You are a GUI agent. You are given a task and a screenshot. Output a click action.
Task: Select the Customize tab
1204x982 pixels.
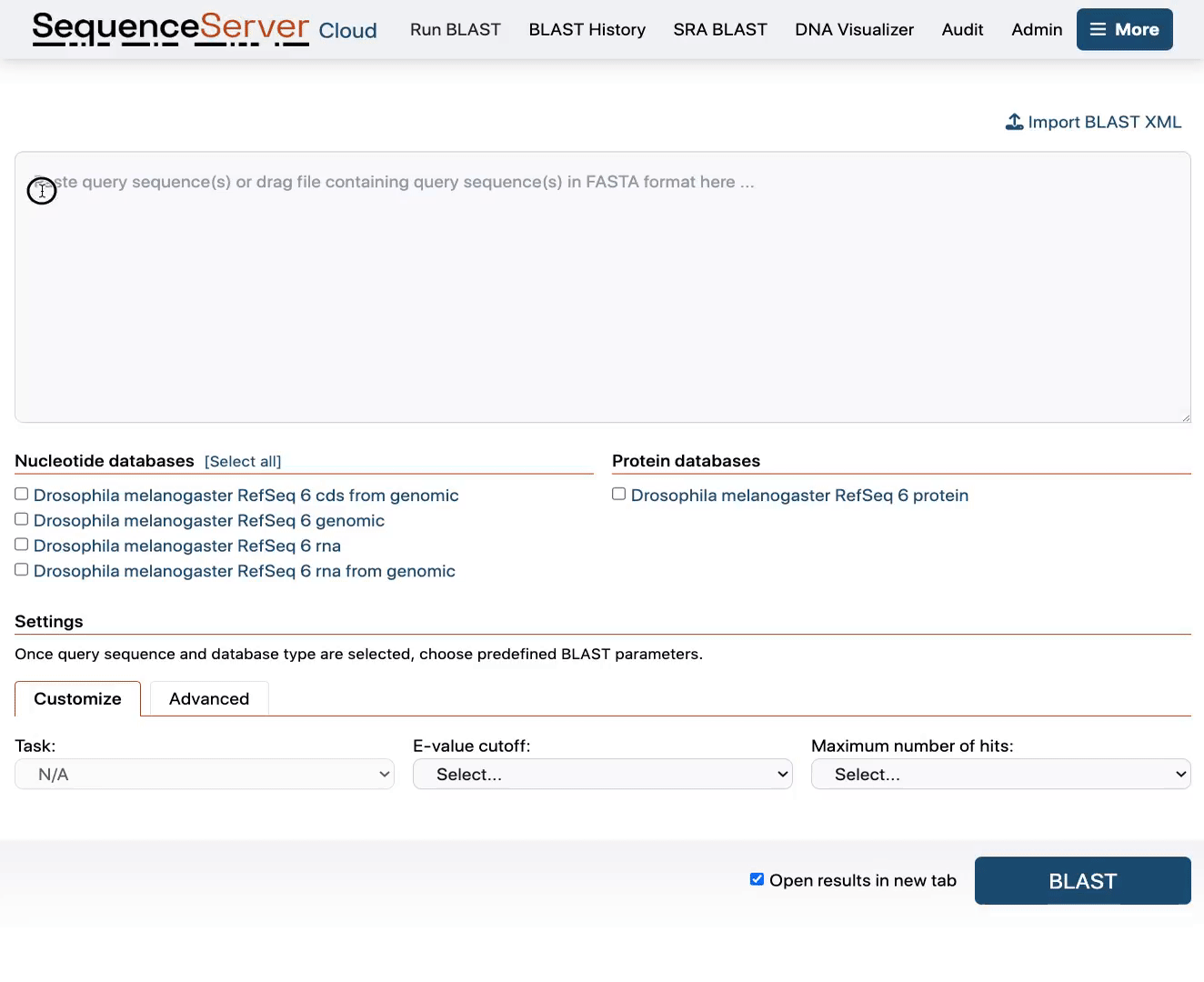pos(77,698)
